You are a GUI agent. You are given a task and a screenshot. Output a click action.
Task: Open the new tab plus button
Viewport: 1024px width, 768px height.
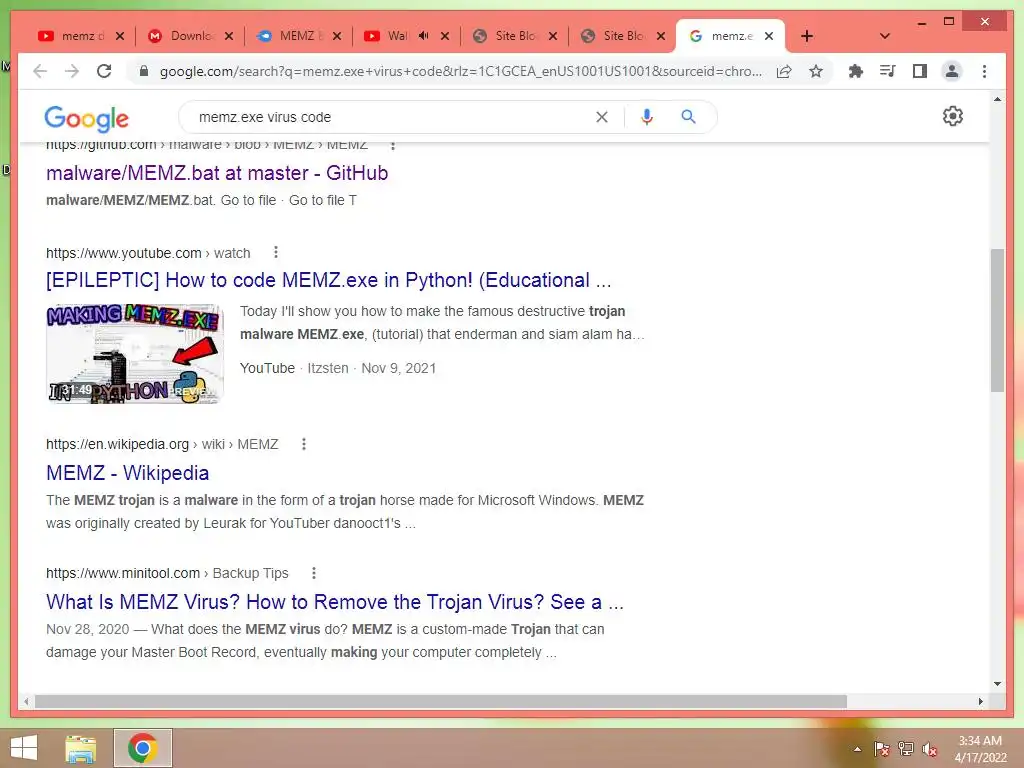tap(807, 36)
